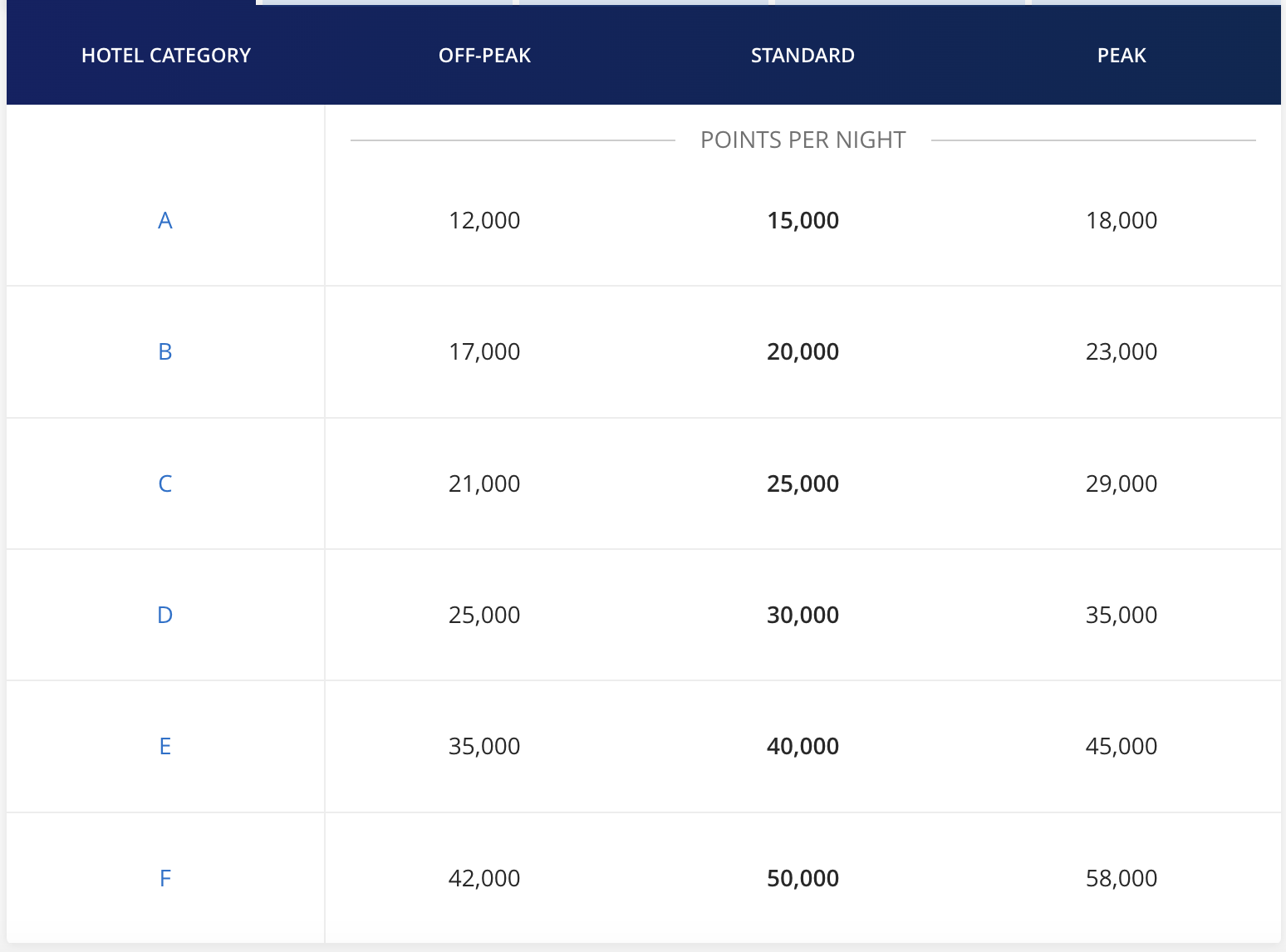Open the category C hotel link
Screen dimensions: 1286x952
click(165, 483)
